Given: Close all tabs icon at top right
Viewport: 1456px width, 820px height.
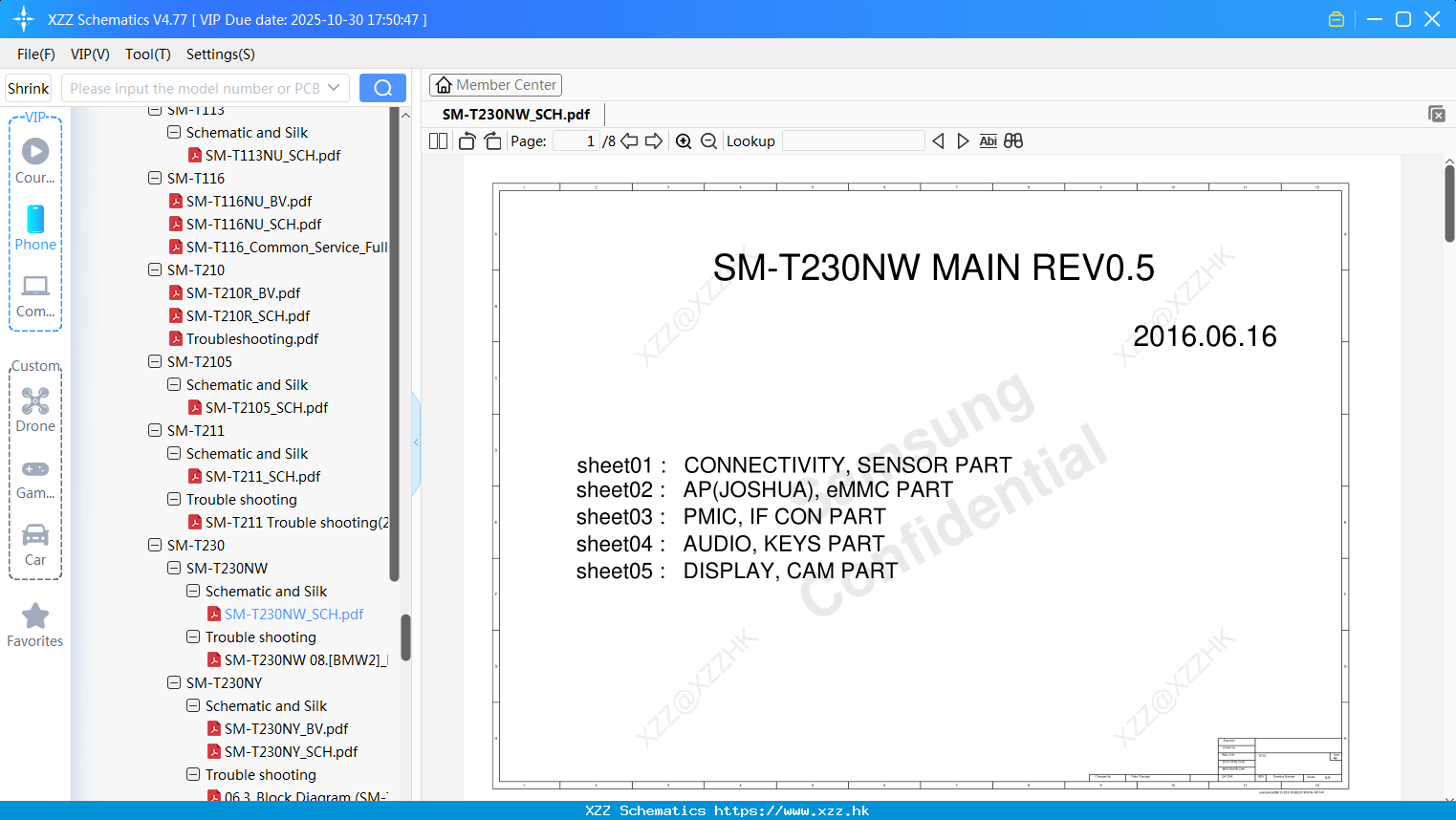Looking at the screenshot, I should (1436, 114).
